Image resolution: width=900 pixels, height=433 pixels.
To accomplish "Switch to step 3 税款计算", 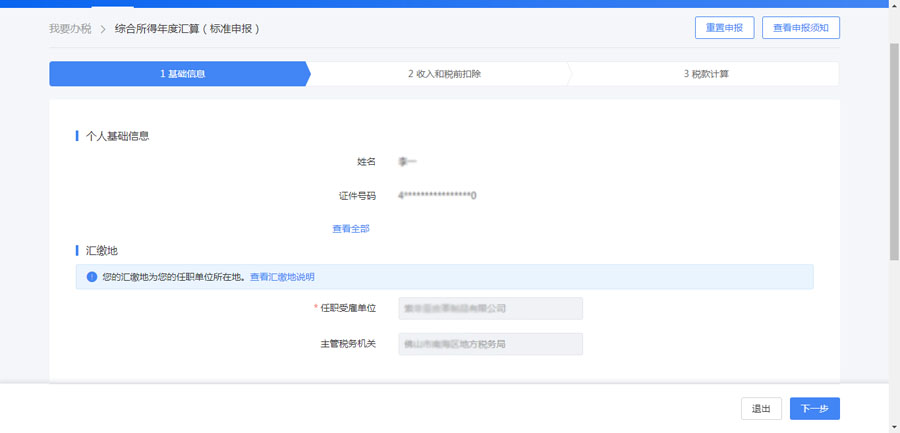I will [706, 74].
